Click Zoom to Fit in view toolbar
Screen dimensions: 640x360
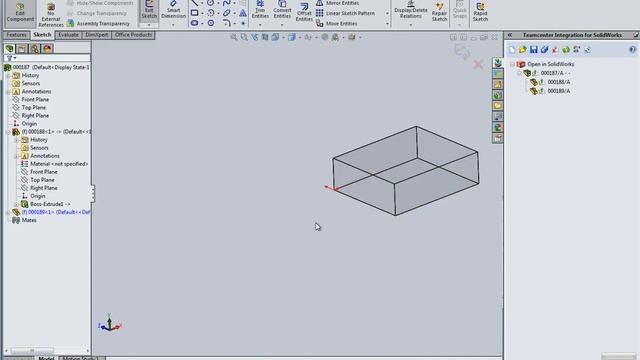click(234, 37)
